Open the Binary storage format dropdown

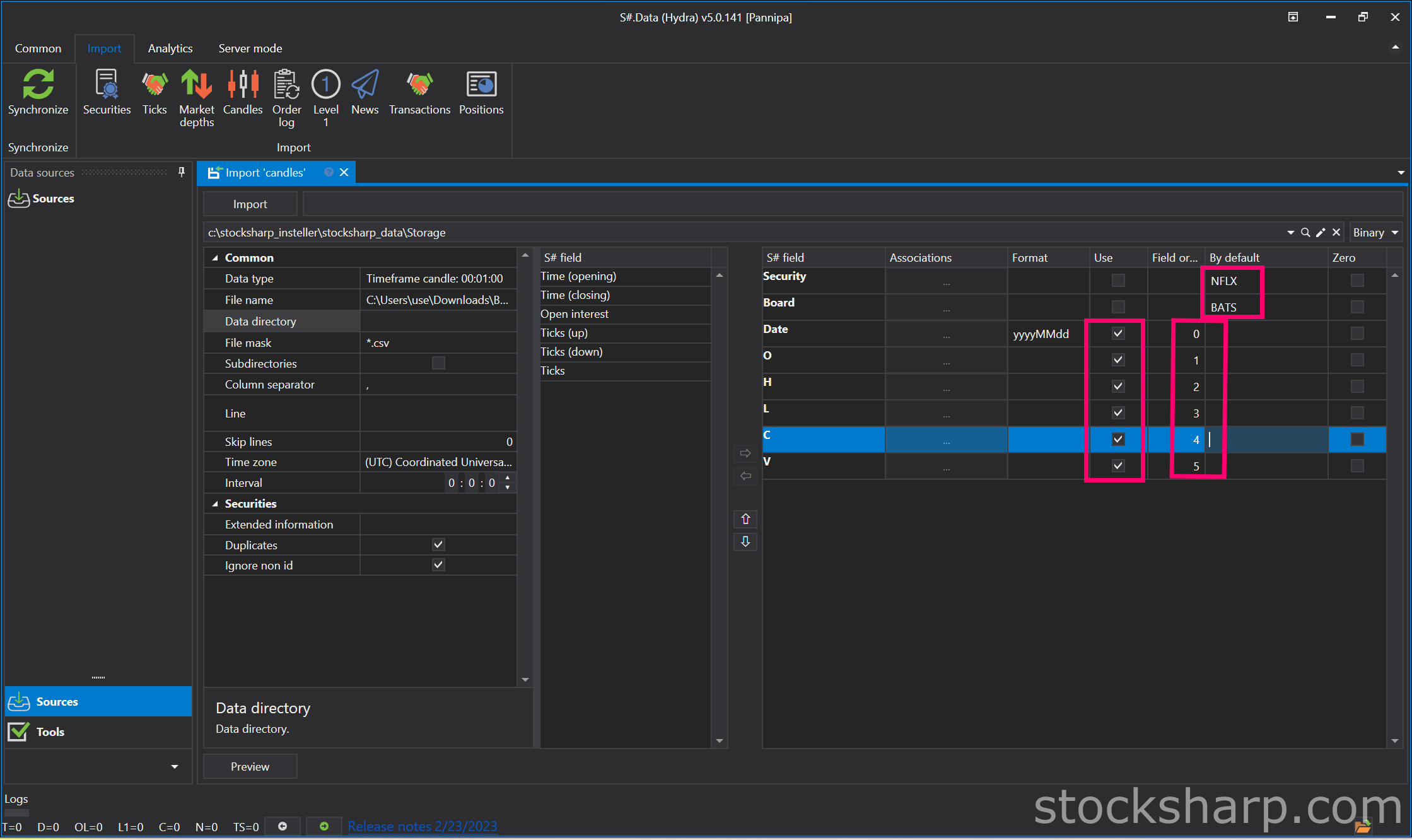[1375, 233]
